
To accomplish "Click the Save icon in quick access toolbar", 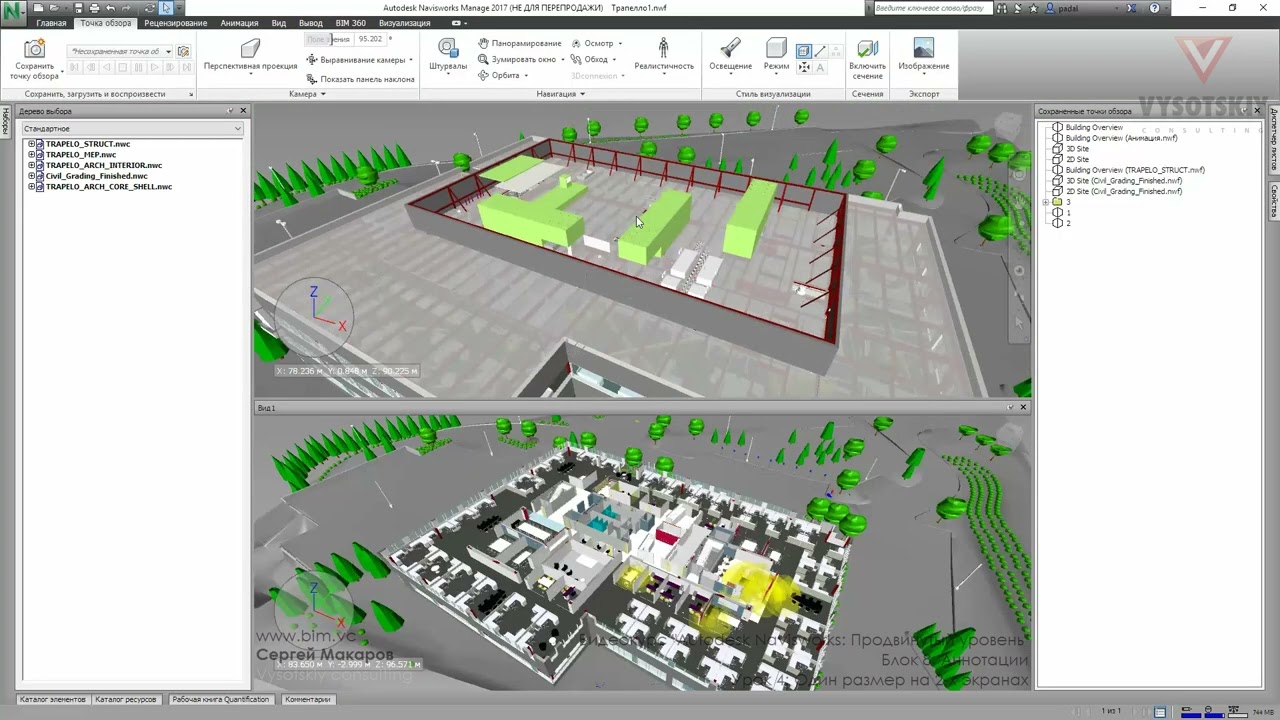I will (78, 8).
